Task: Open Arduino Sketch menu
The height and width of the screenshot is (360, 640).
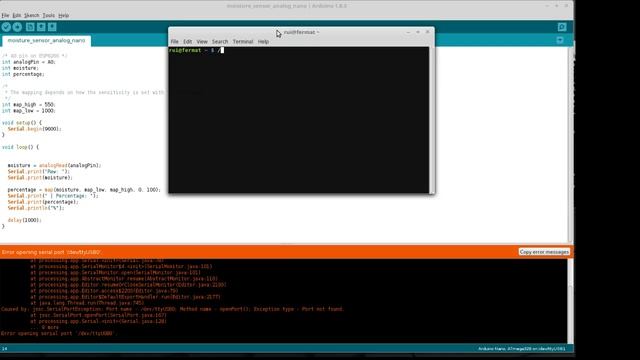Action: coord(31,16)
